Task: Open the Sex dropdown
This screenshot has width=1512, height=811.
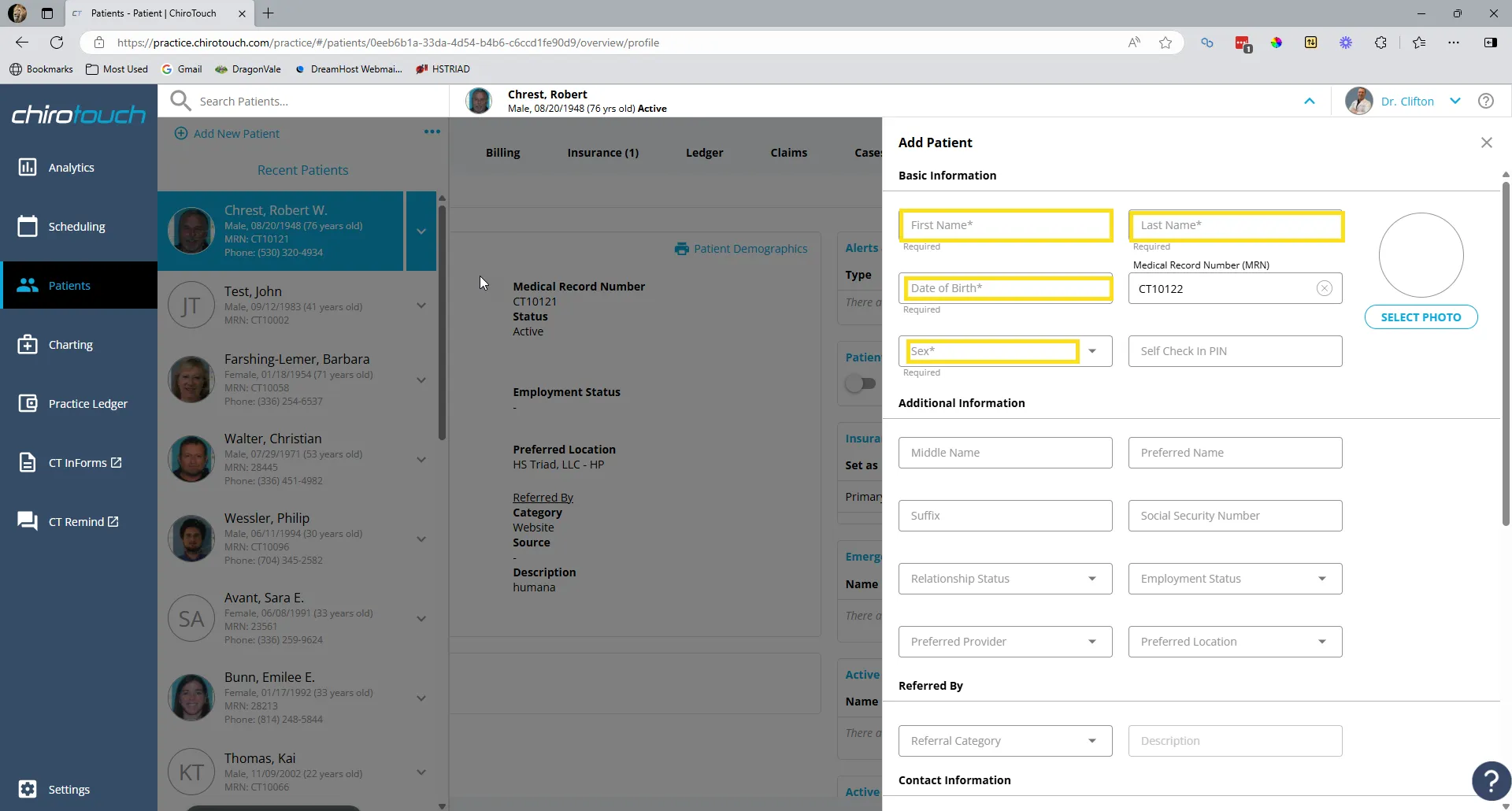Action: pyautogui.click(x=1092, y=351)
